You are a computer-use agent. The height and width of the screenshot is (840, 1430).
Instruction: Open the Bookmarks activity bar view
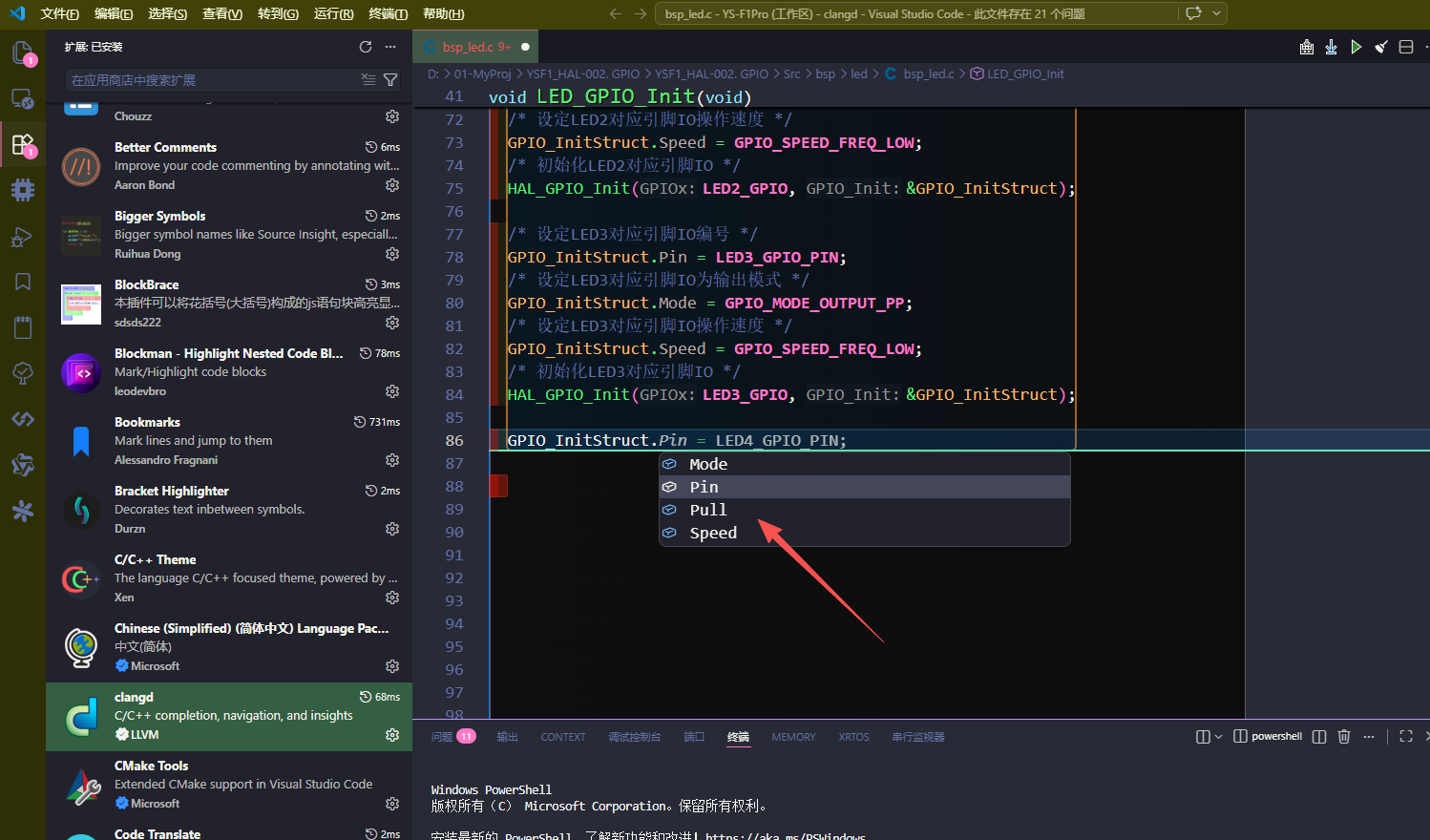point(22,282)
